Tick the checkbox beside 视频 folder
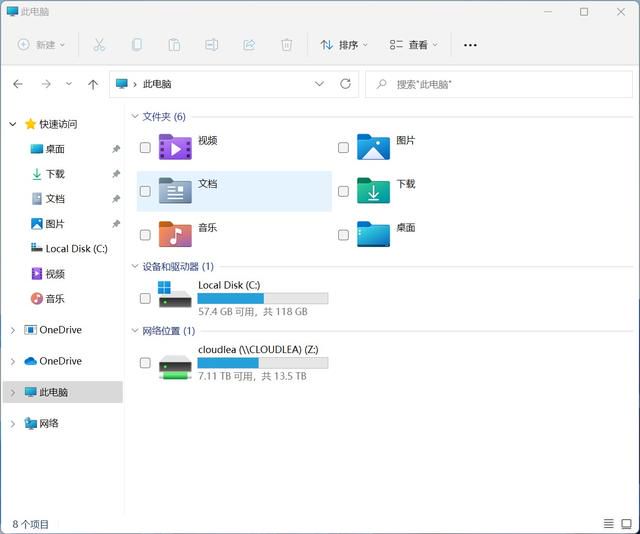This screenshot has height=534, width=640. click(145, 147)
